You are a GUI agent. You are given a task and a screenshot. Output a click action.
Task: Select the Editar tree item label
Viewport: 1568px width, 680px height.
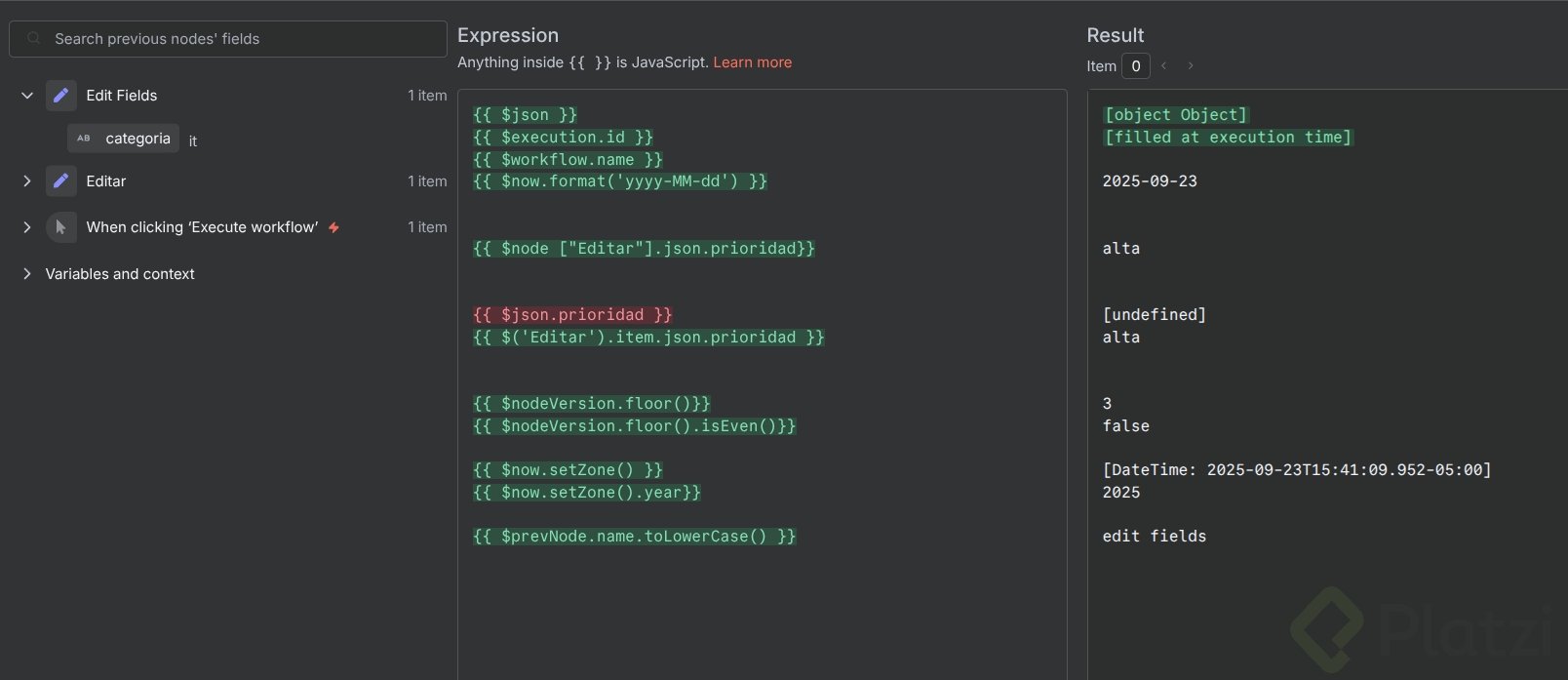(x=106, y=181)
